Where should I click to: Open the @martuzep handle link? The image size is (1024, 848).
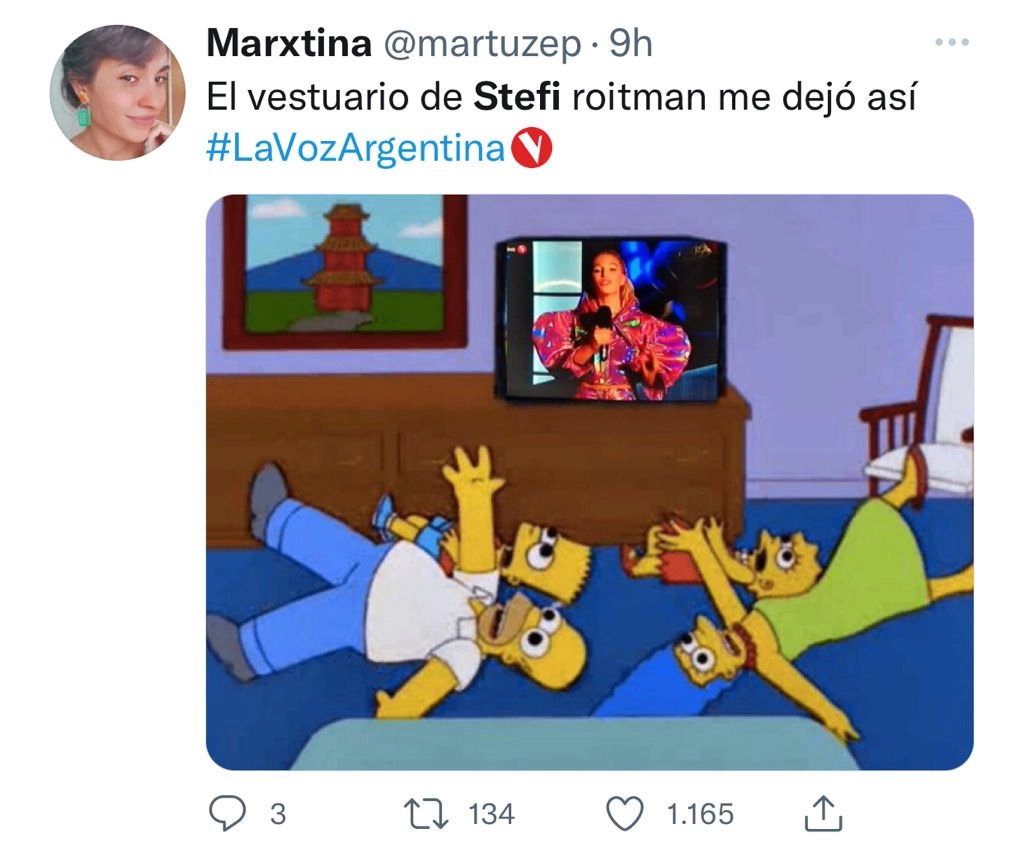click(481, 45)
